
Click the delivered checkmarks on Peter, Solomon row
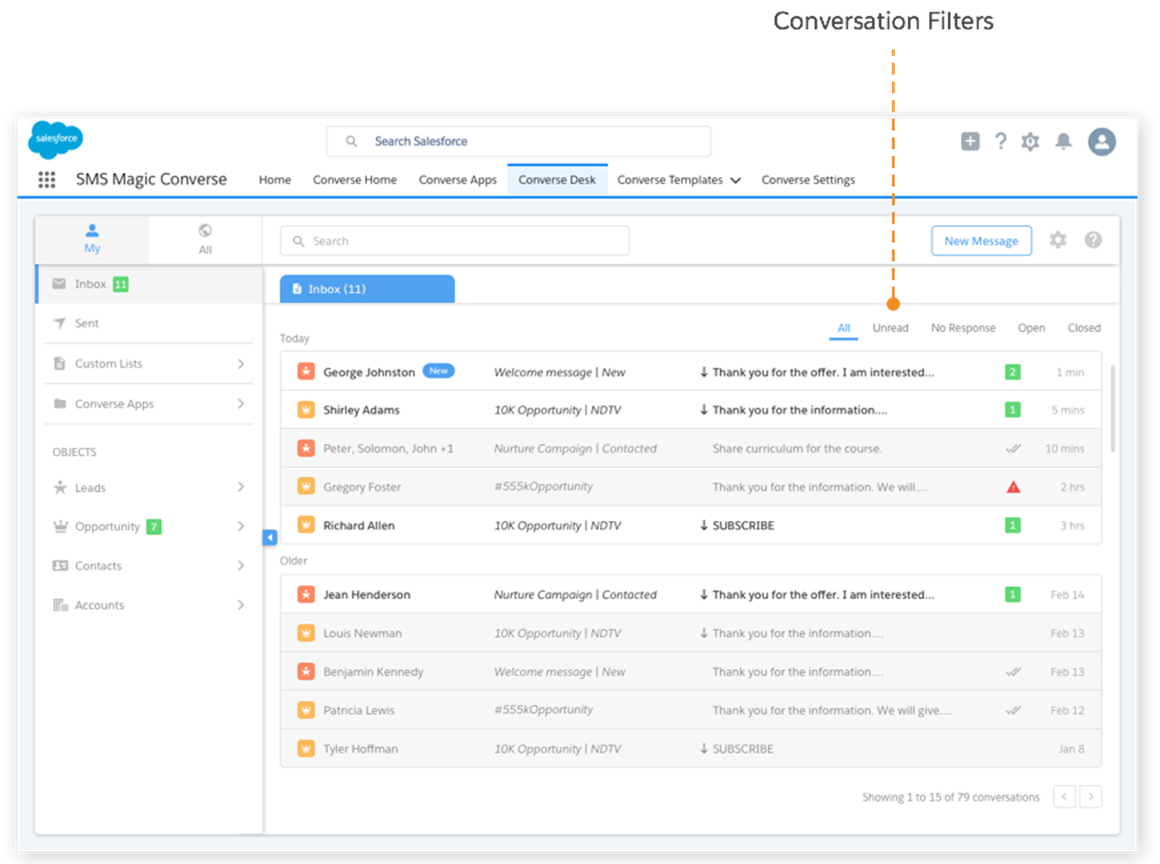[1014, 448]
